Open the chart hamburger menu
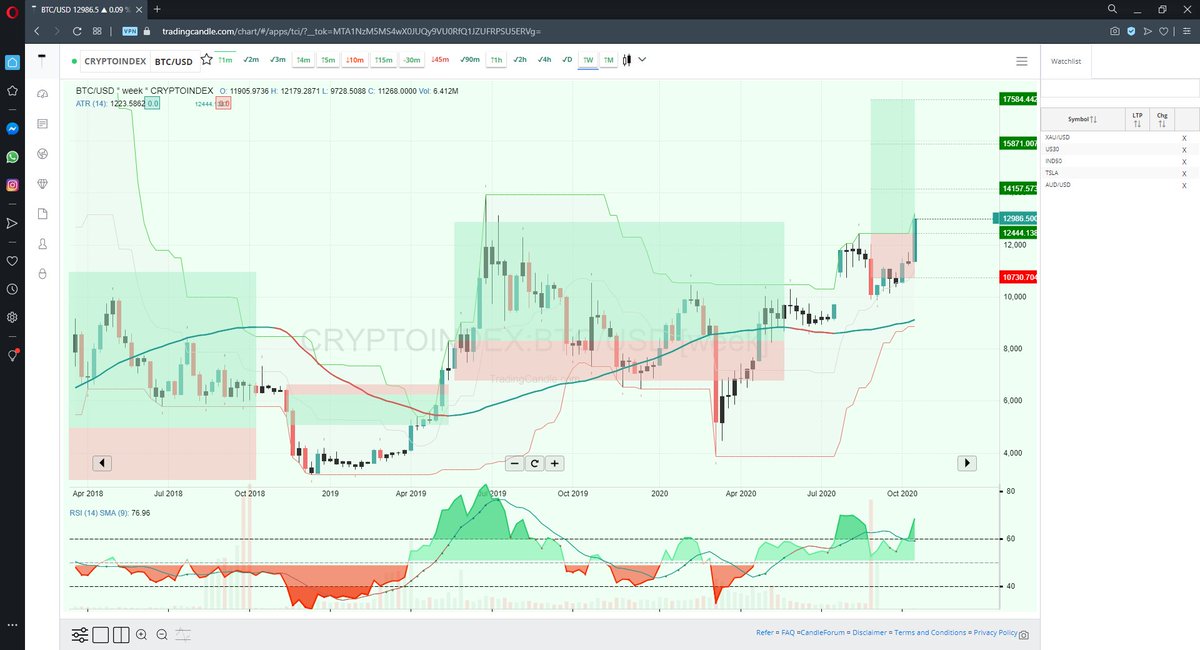Screen dimensions: 1200x650 (x=1021, y=61)
